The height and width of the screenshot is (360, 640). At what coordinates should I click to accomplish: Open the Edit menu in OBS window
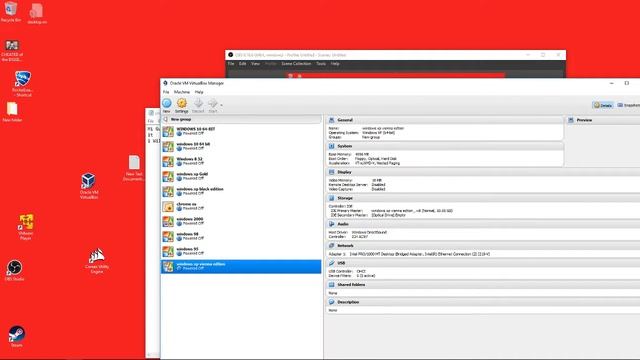coord(242,64)
